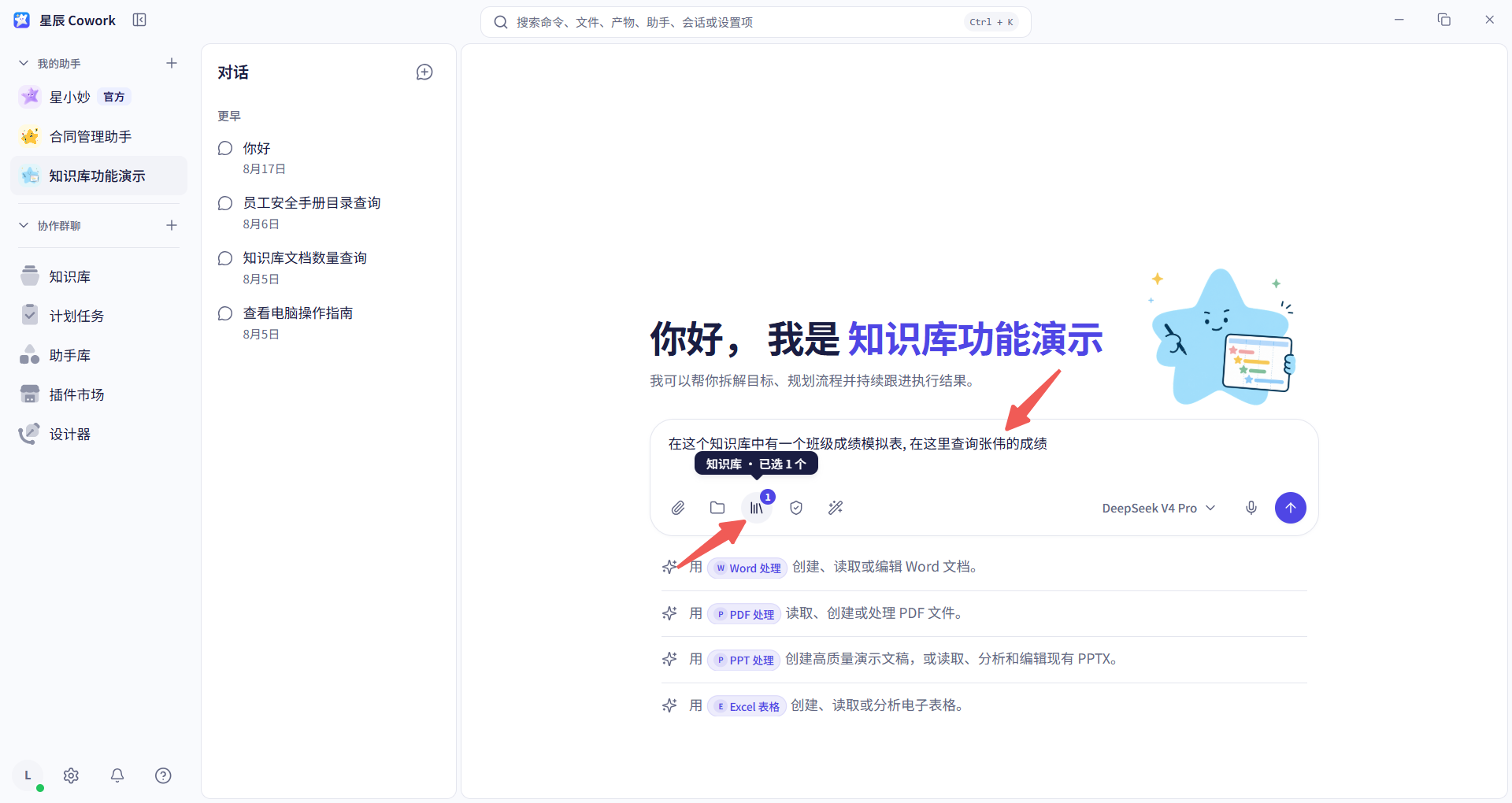The width and height of the screenshot is (1512, 803).
Task: Click the magic wand prompt optimize icon
Action: pyautogui.click(x=836, y=508)
